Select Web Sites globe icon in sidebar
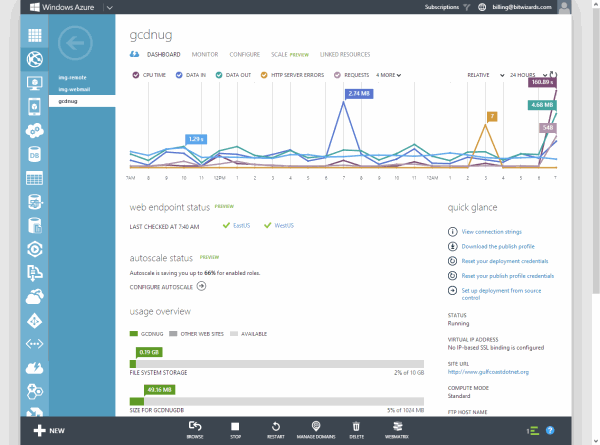600x445 pixels. tap(34, 59)
